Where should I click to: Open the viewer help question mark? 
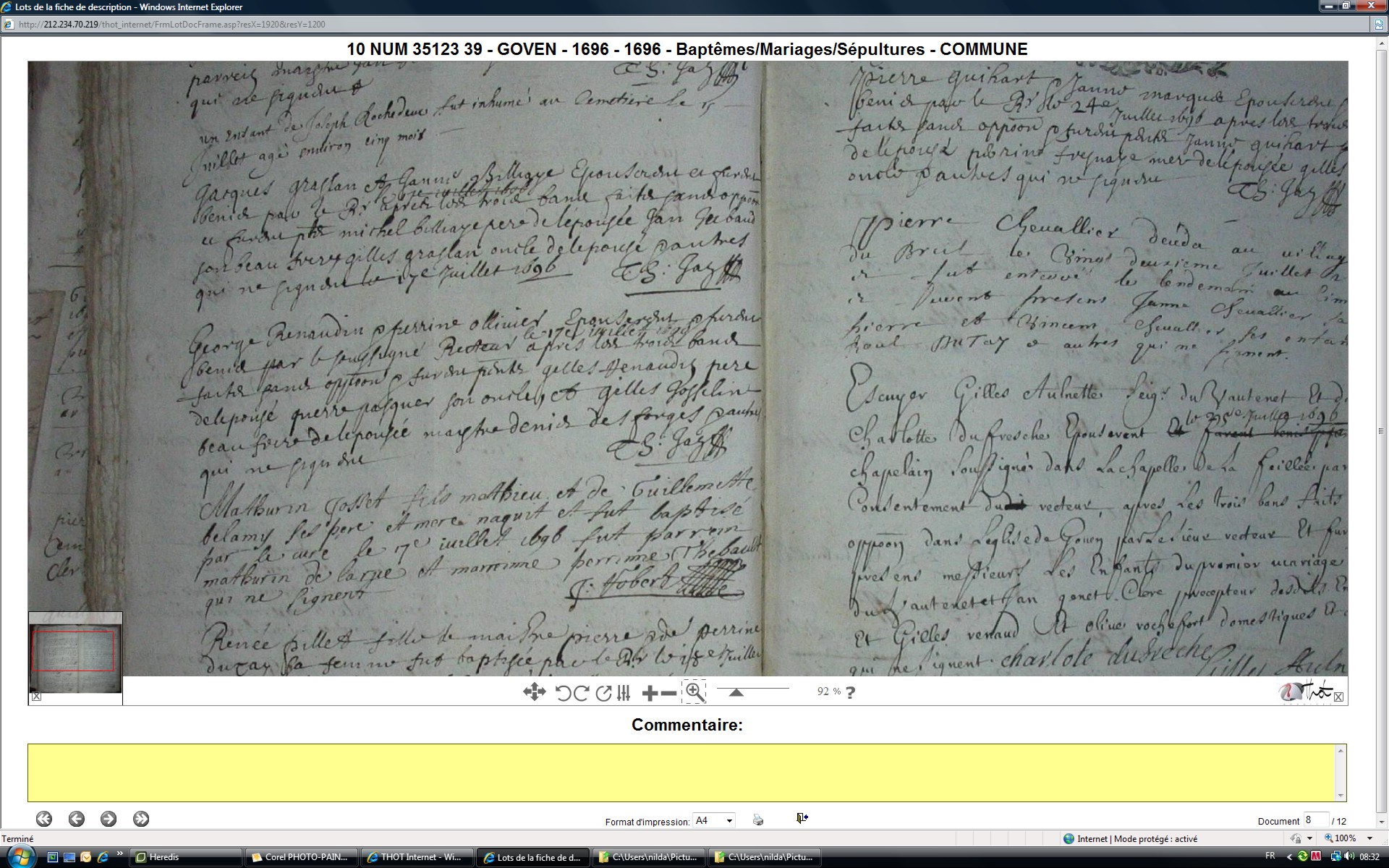click(x=851, y=692)
